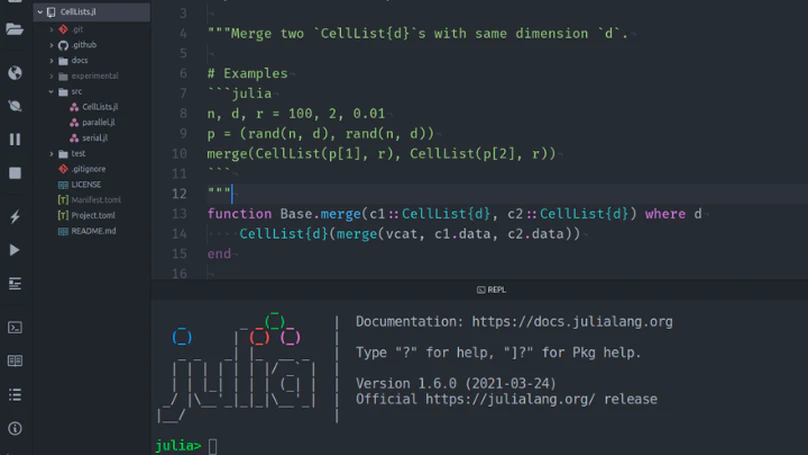The height and width of the screenshot is (455, 808).
Task: Expand the experimental folder
Action: tap(51, 76)
